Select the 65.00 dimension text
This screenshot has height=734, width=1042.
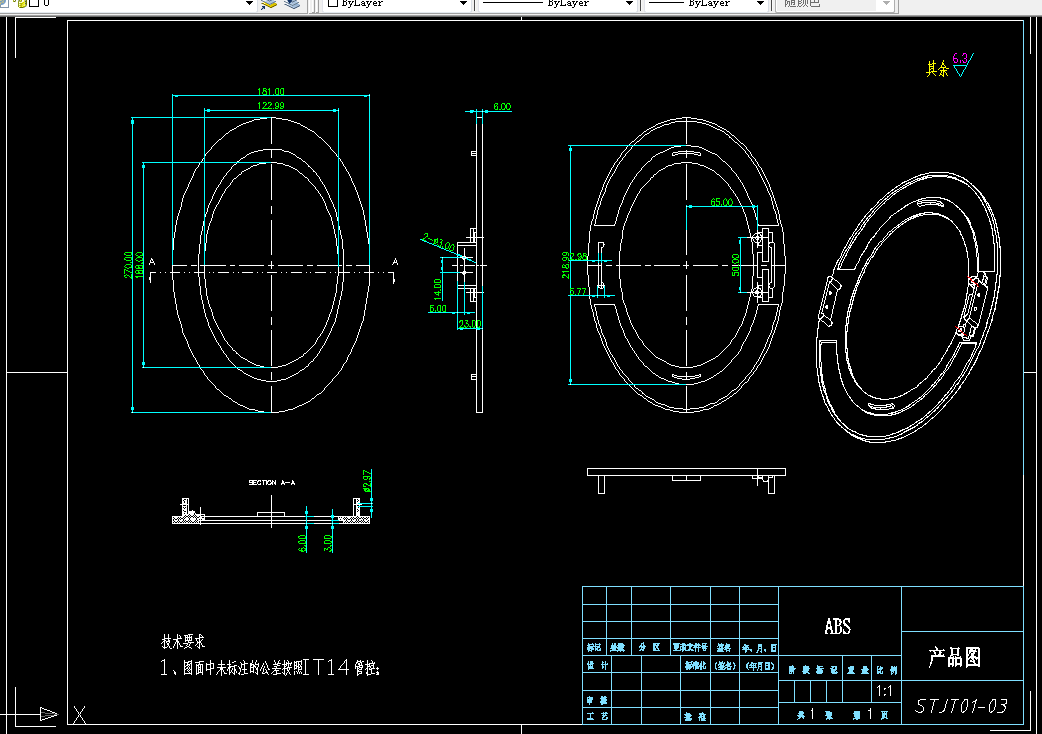coord(722,202)
